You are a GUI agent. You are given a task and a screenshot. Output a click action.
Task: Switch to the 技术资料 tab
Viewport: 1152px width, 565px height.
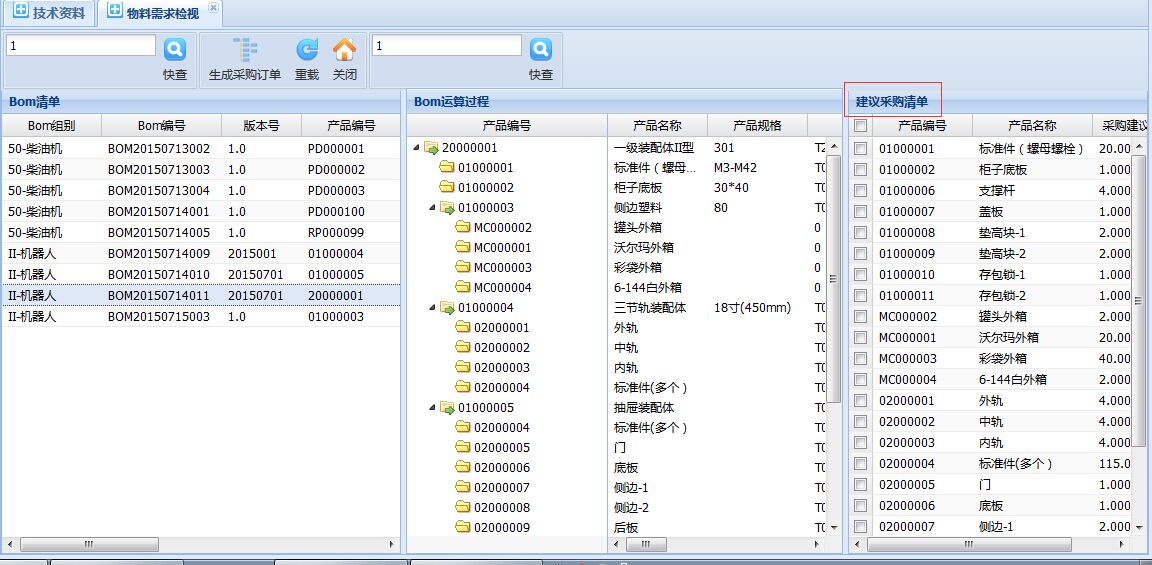click(49, 13)
